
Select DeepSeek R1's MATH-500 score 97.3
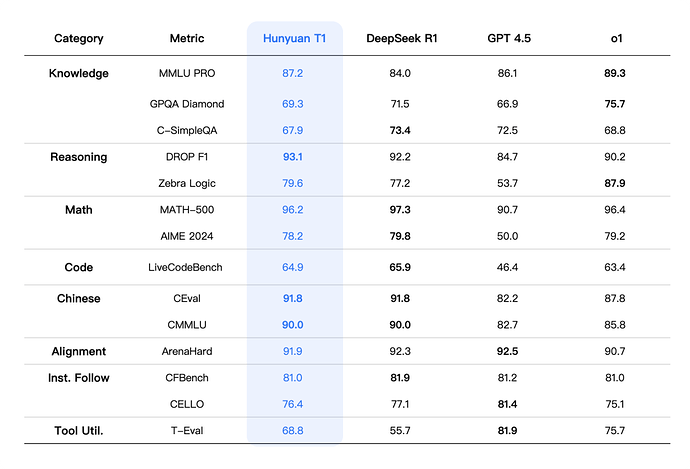pos(399,210)
